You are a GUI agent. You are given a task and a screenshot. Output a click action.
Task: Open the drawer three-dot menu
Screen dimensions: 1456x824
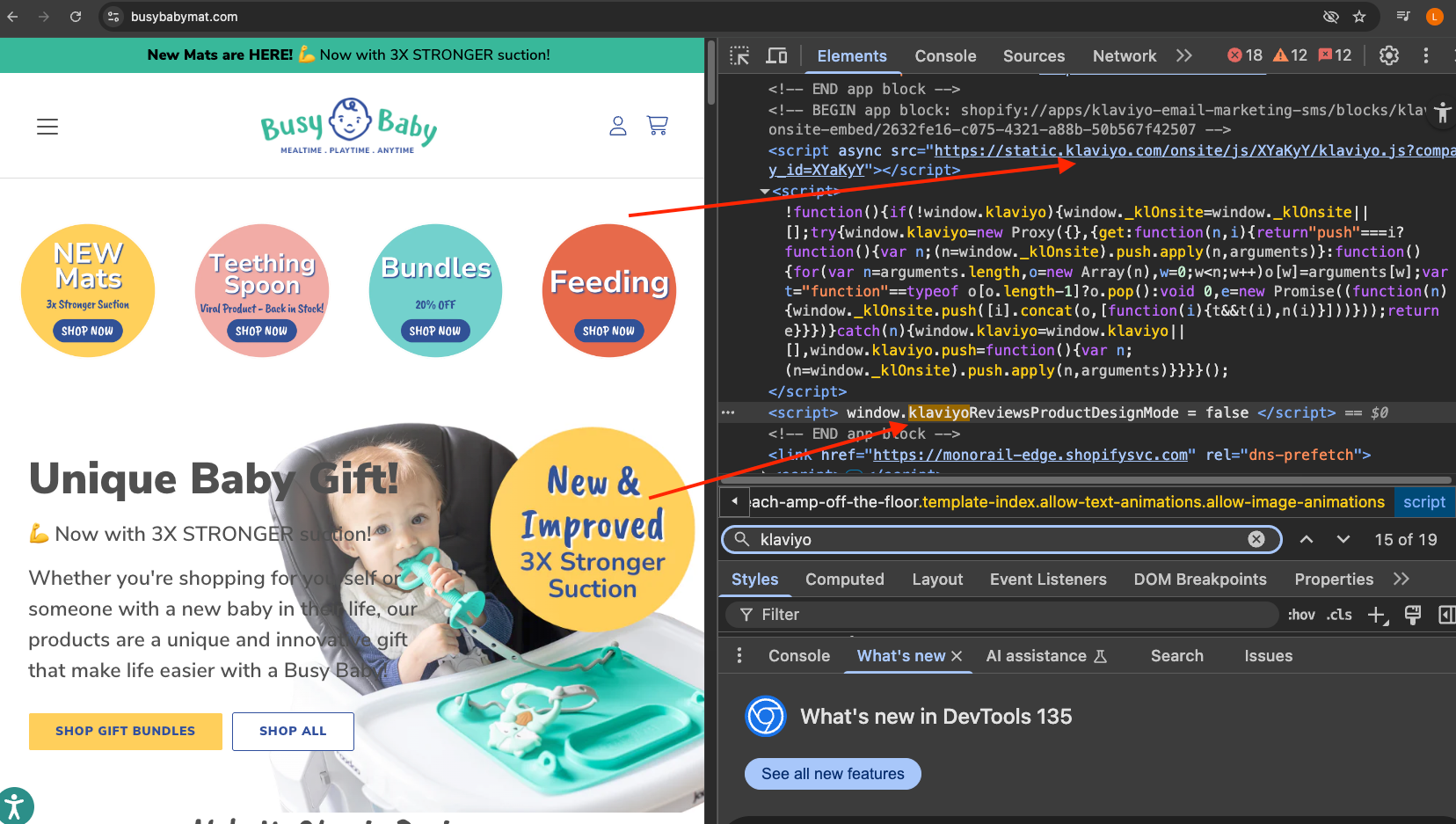739,656
